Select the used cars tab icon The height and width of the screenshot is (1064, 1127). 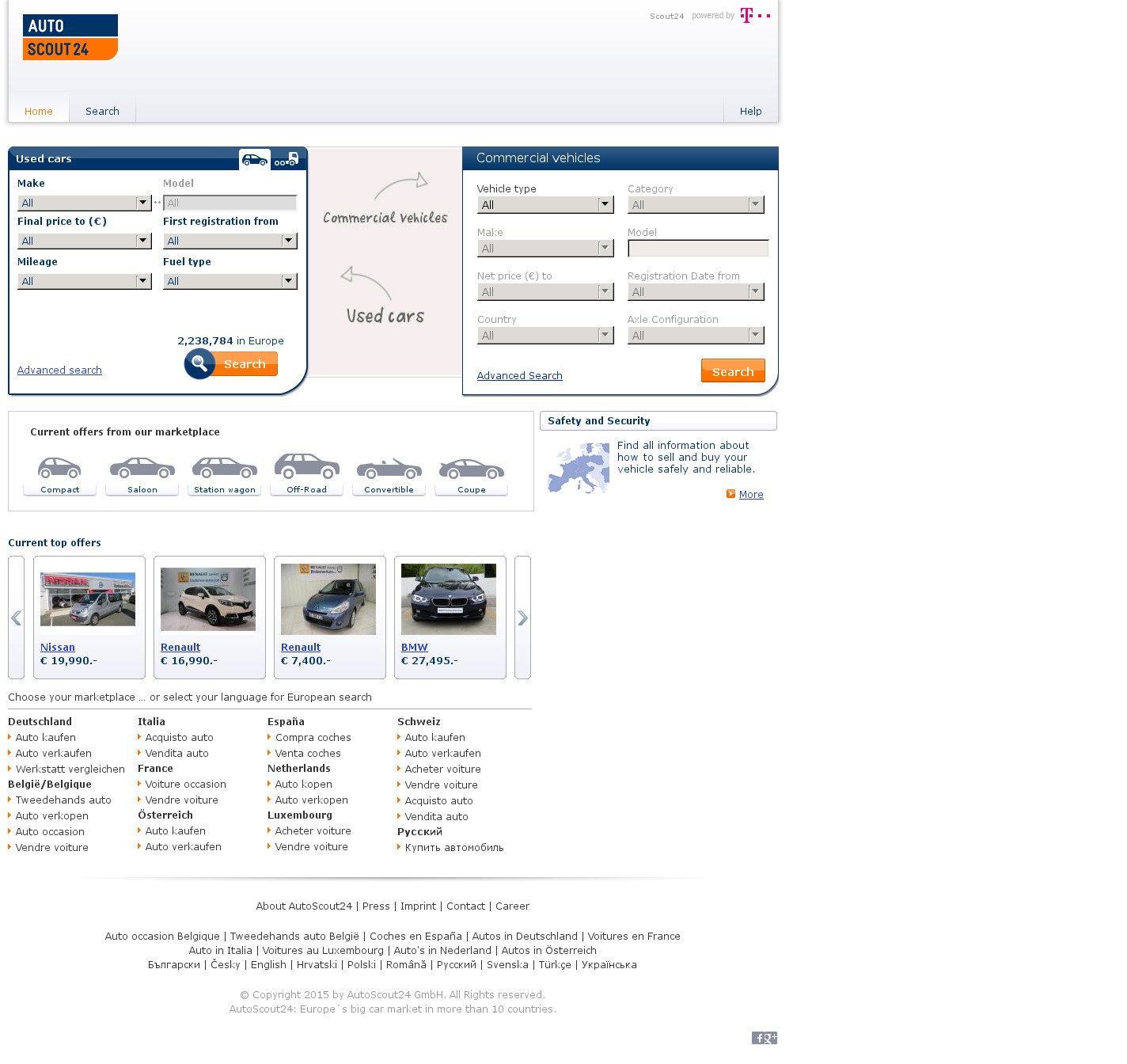255,159
